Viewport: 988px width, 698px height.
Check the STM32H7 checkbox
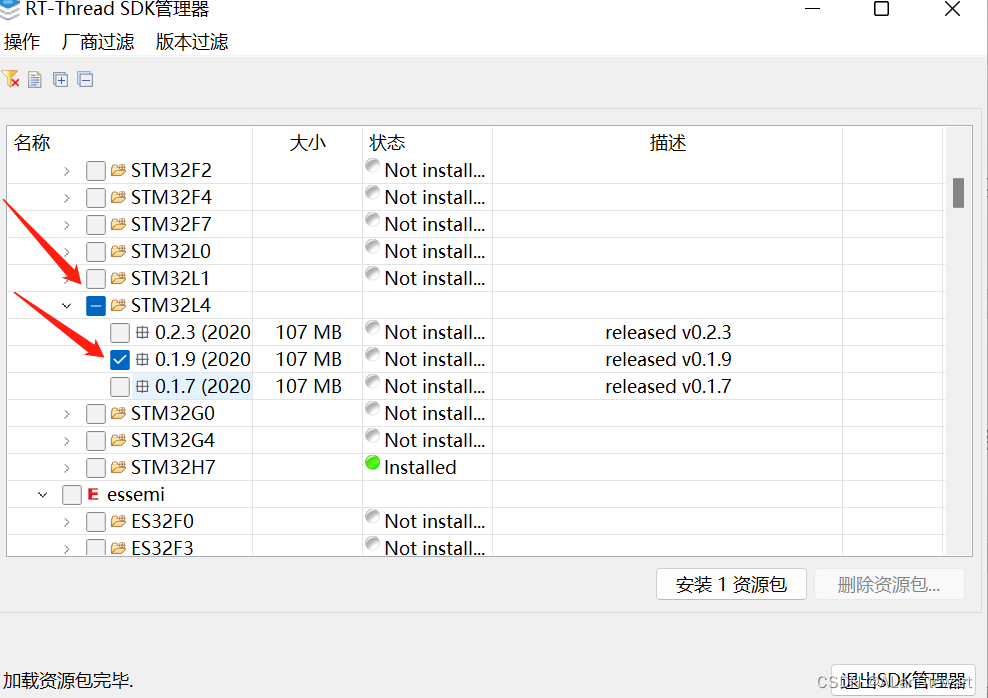pyautogui.click(x=96, y=467)
